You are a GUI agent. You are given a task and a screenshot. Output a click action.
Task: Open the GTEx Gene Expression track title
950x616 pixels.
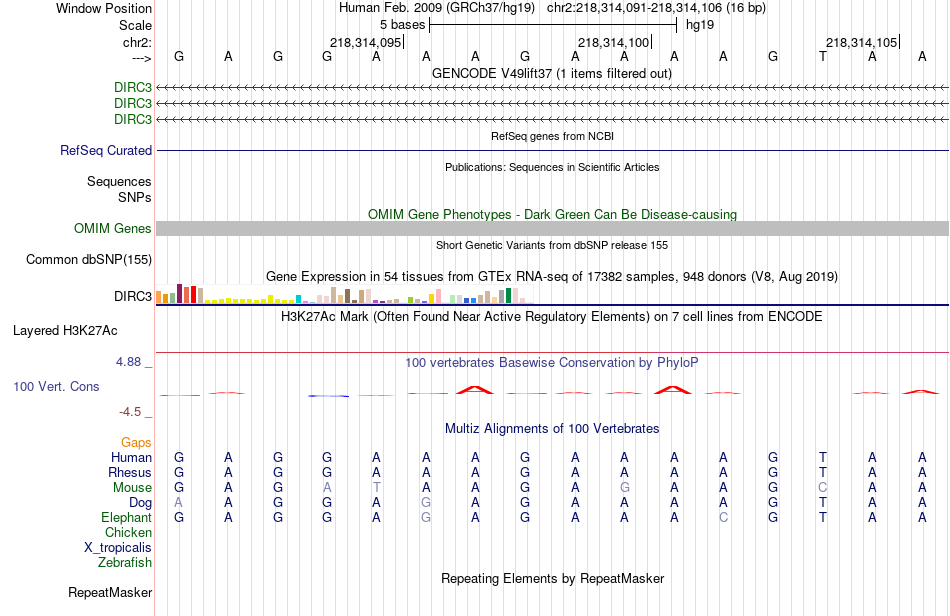coord(552,277)
